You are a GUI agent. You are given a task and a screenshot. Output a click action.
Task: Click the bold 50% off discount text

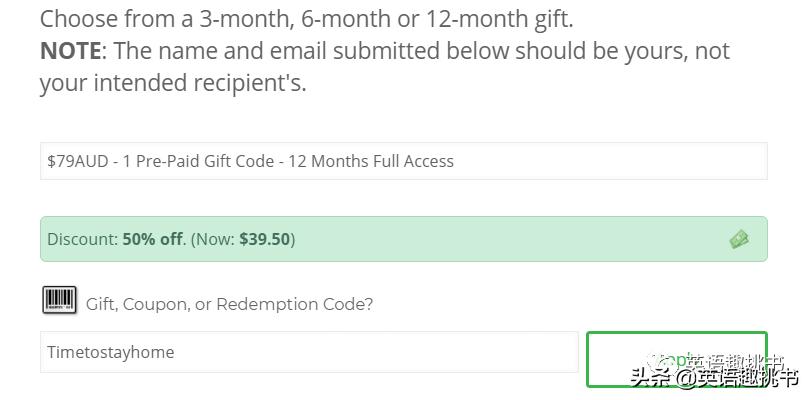tap(153, 239)
